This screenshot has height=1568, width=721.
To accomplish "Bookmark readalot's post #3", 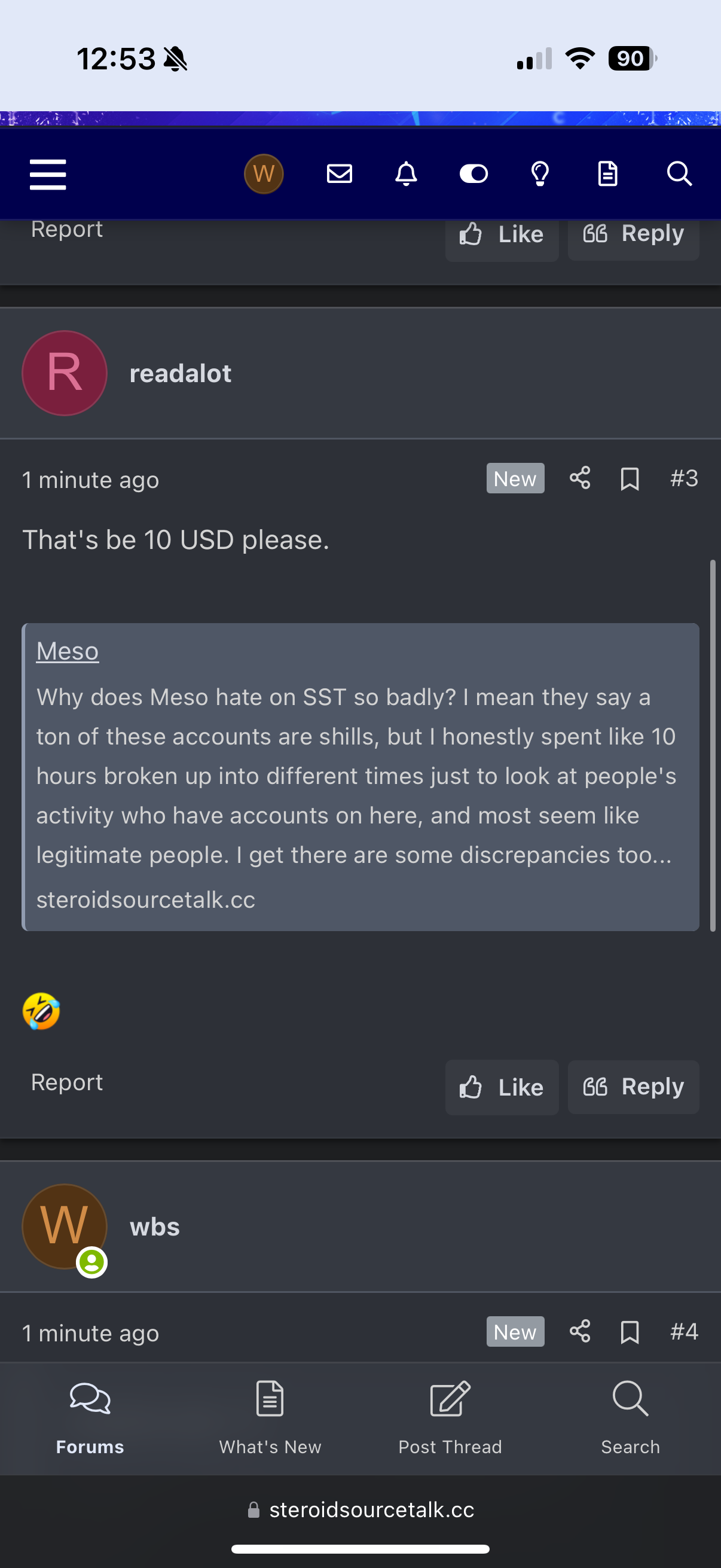I will point(629,479).
